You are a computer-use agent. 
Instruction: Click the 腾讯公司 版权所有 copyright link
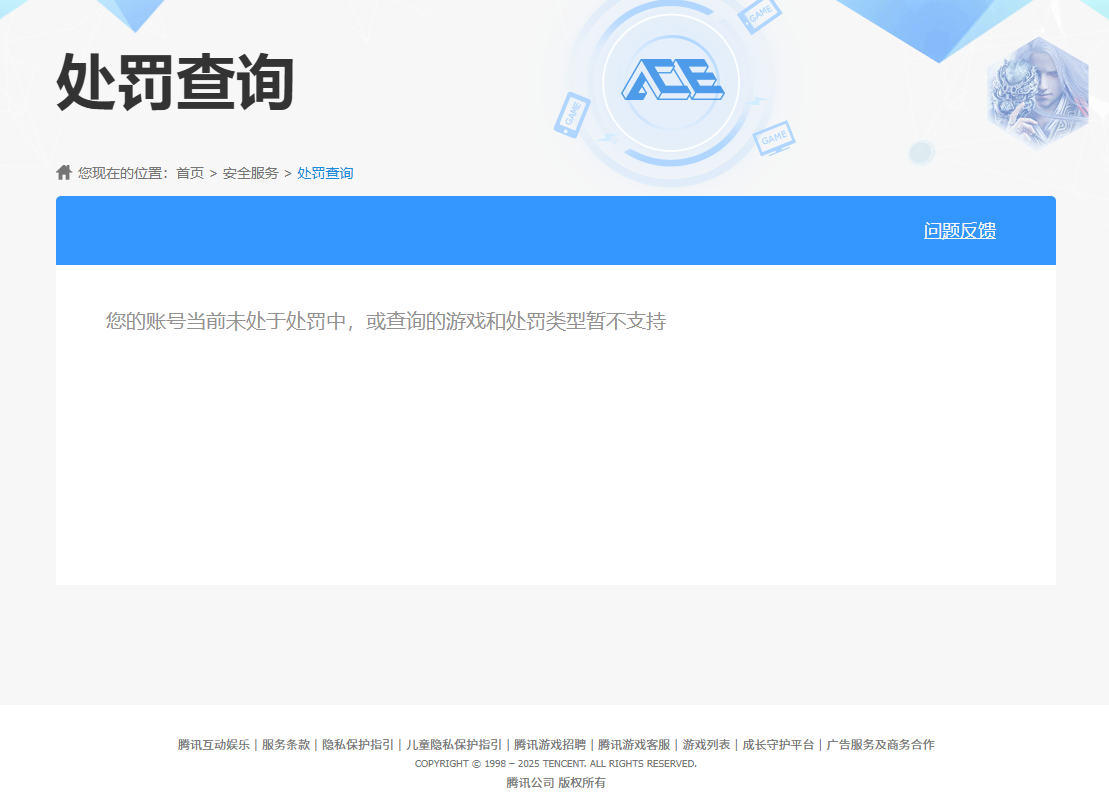point(555,783)
